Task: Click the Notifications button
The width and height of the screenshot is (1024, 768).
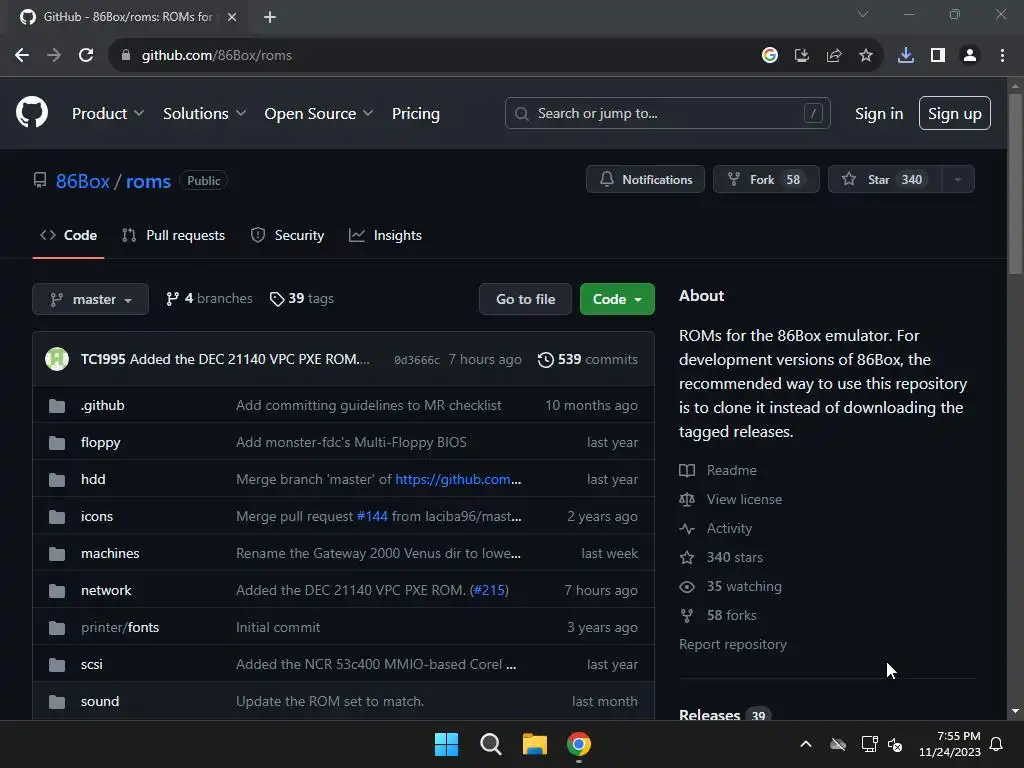Action: pyautogui.click(x=645, y=180)
